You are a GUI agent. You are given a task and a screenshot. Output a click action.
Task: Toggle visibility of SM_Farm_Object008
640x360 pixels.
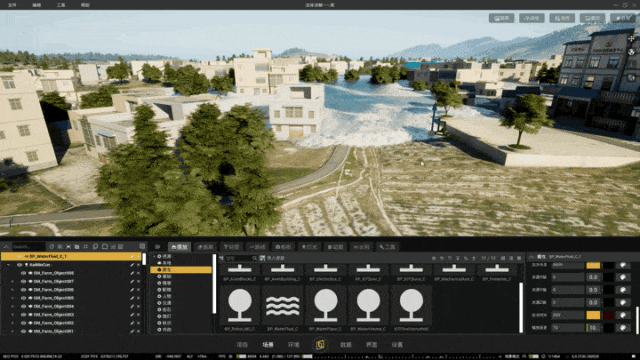pyautogui.click(x=23, y=273)
